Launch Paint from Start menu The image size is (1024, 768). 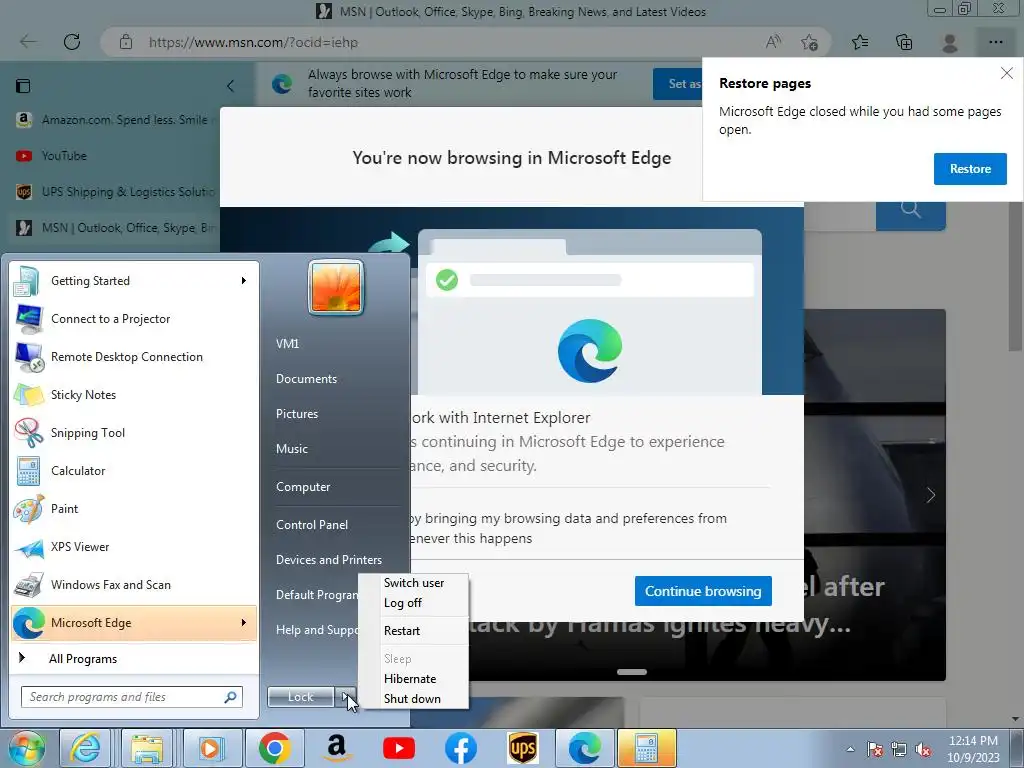pyautogui.click(x=134, y=509)
